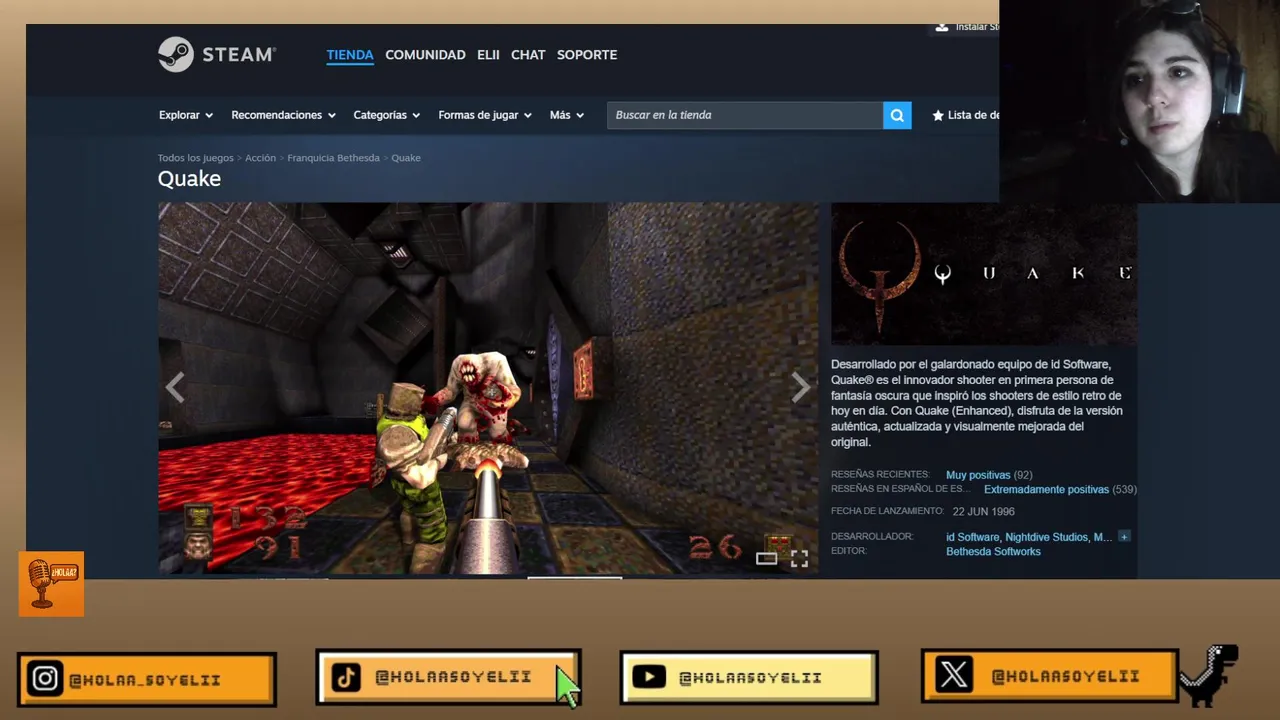Screen dimensions: 1280x720
Task: Open Lista de deseados star link
Action: click(965, 115)
